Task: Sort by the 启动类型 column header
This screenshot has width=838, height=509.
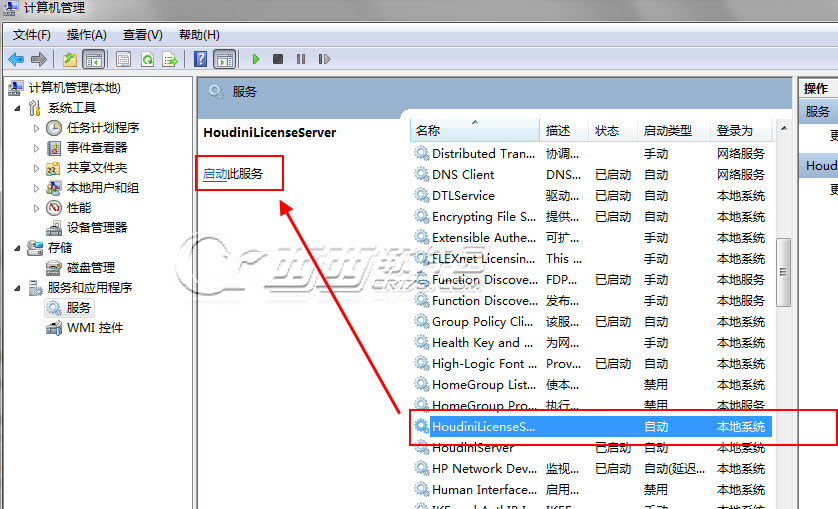Action: click(x=674, y=130)
